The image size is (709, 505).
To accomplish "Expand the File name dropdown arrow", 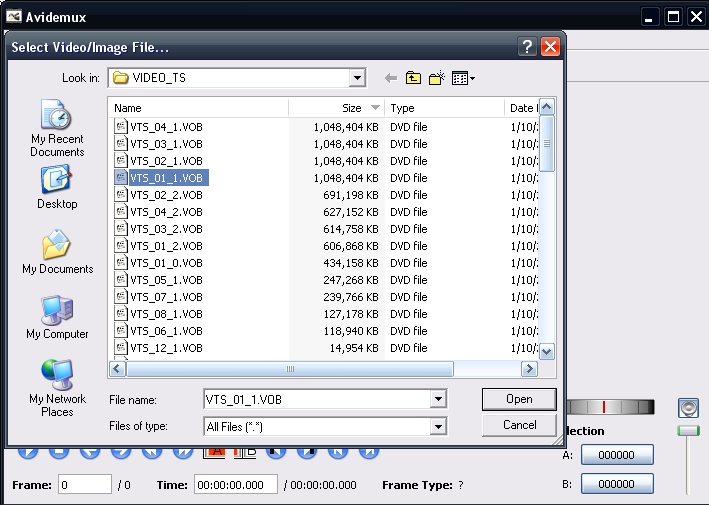I will pos(438,399).
